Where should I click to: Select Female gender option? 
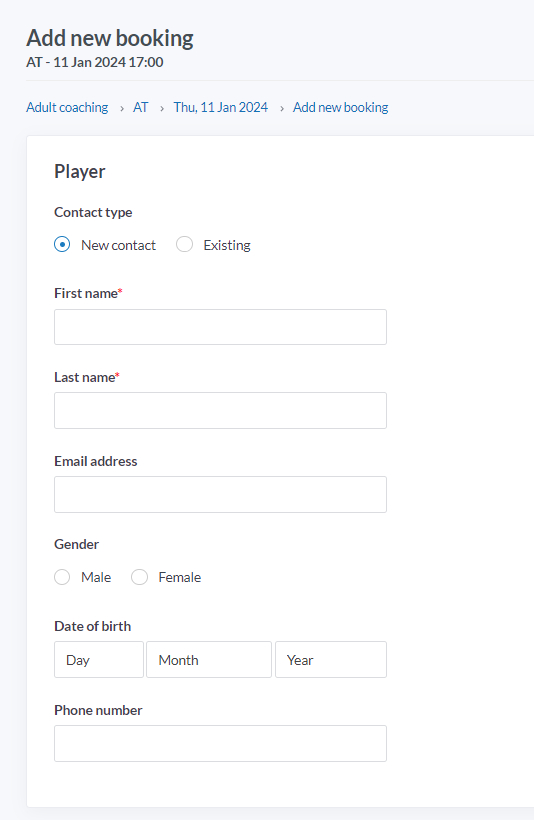click(x=139, y=577)
